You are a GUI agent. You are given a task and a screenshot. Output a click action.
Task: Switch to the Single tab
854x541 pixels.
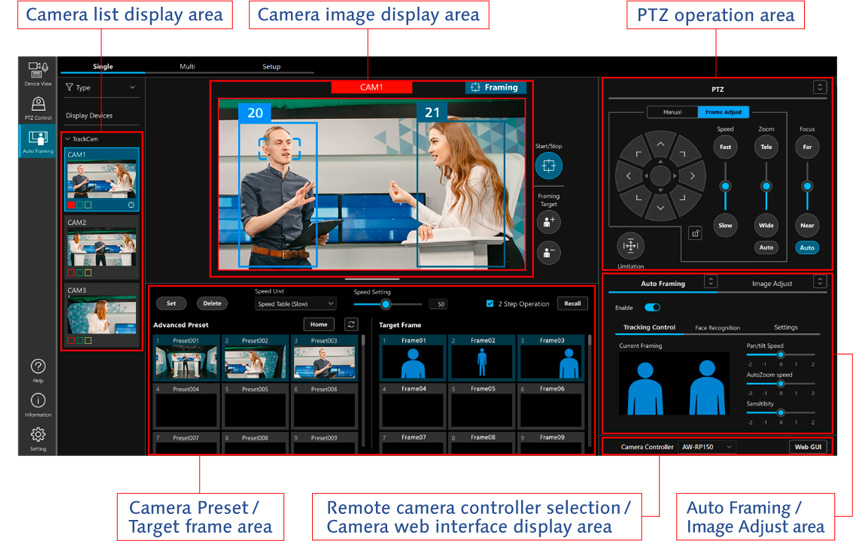102,66
